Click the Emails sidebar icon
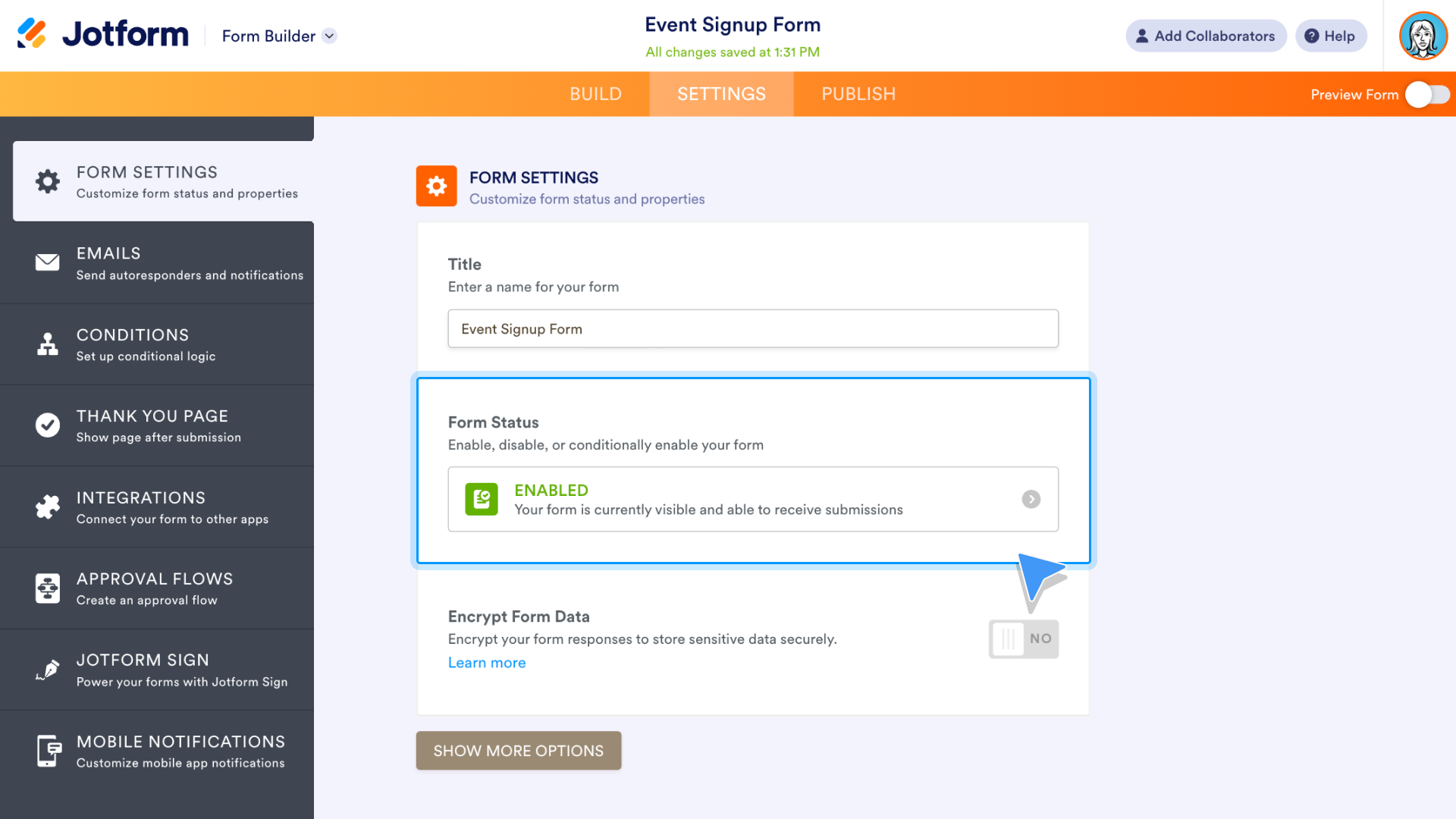 (x=46, y=262)
